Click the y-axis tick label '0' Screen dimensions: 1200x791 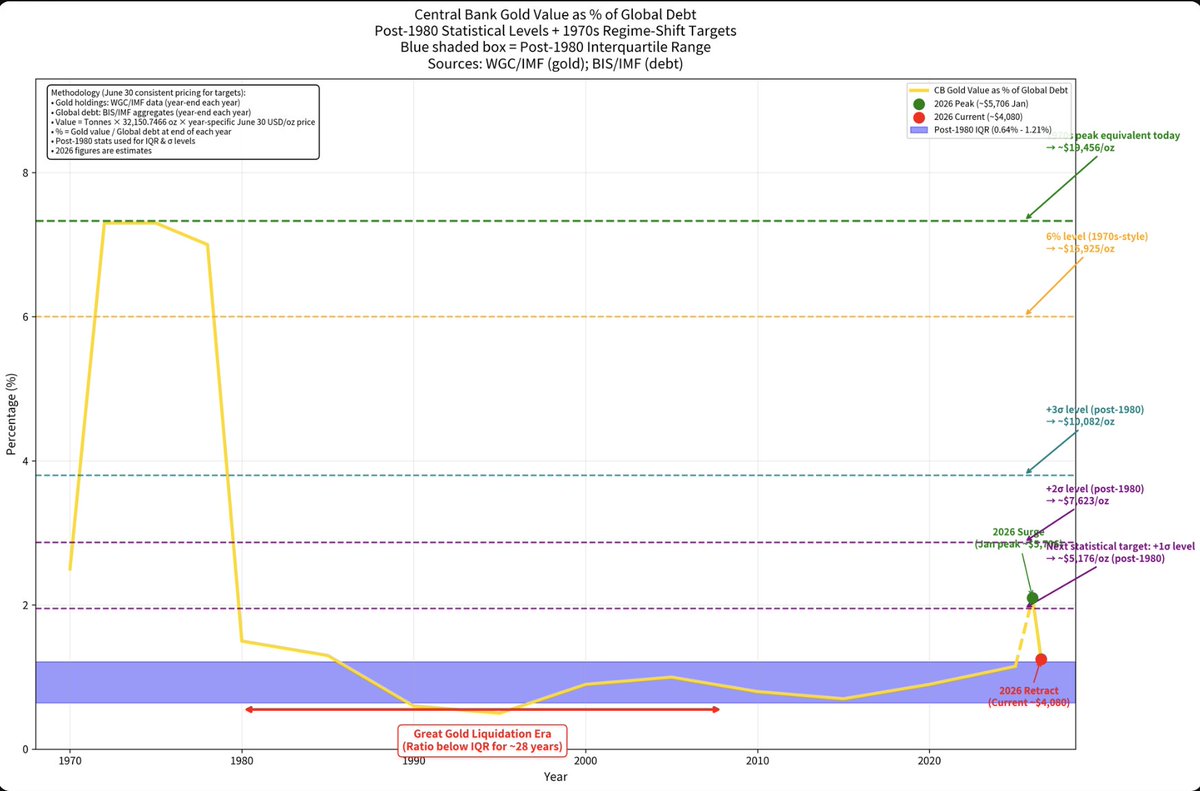(26, 750)
